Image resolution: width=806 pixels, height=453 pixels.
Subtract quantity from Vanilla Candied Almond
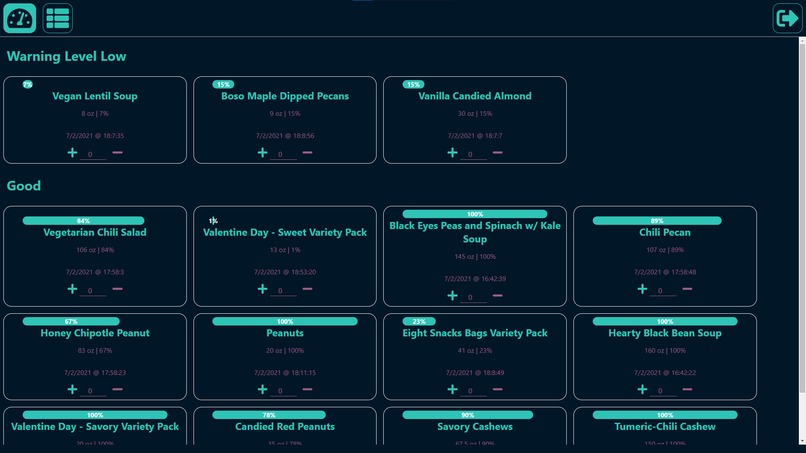click(x=498, y=153)
